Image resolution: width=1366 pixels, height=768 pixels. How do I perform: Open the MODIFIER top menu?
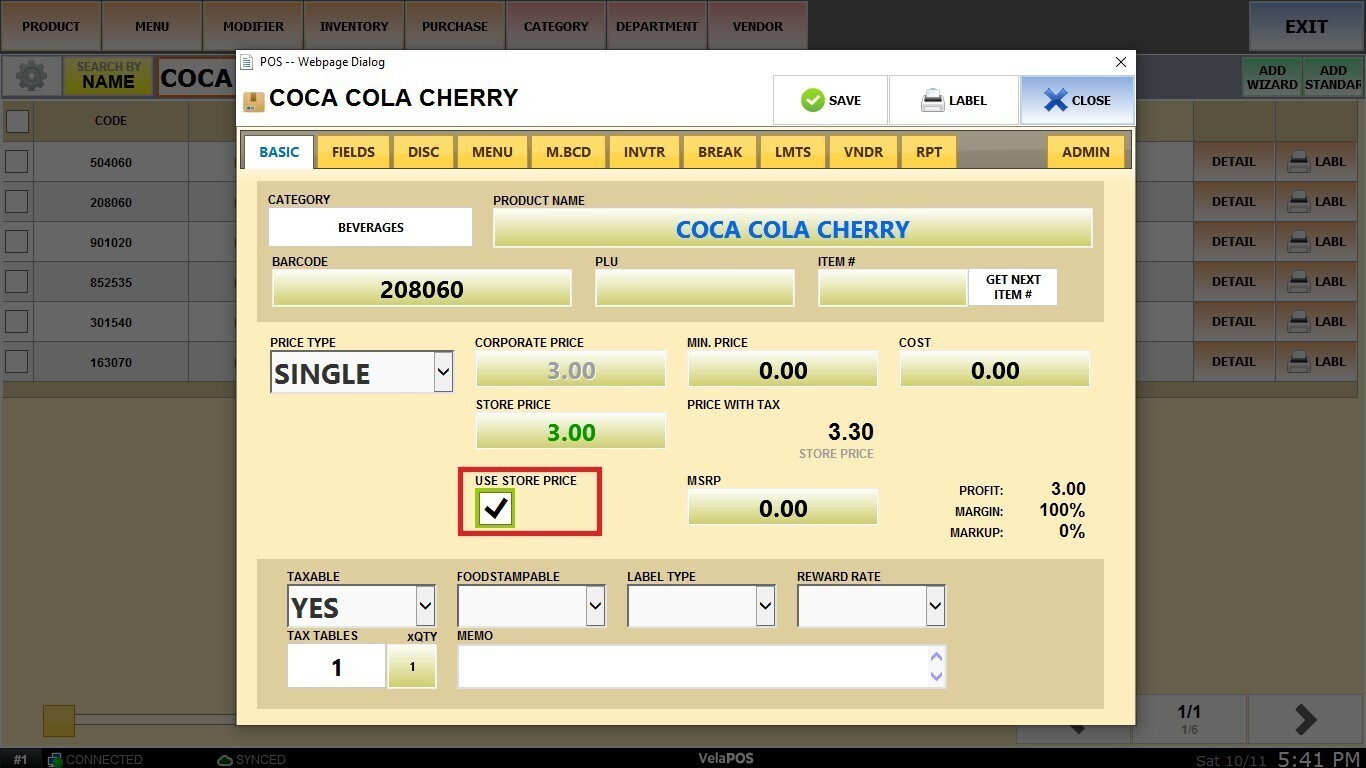253,27
